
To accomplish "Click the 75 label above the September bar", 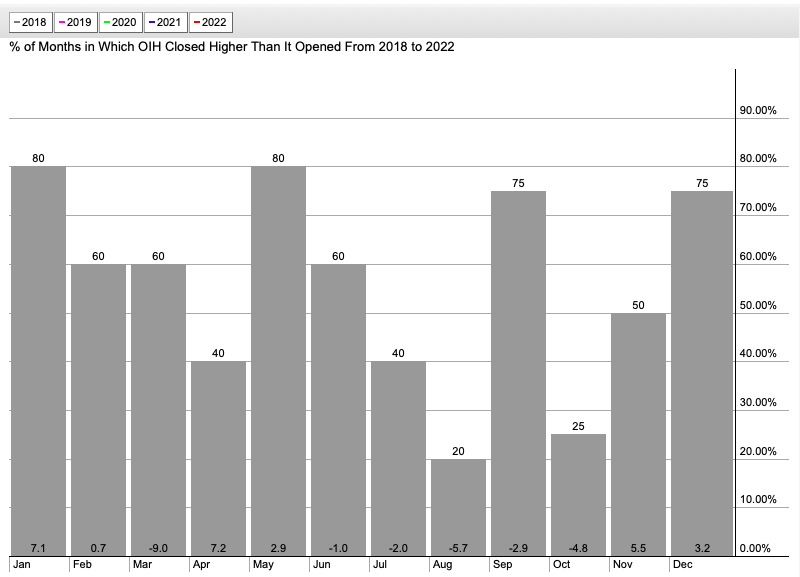I will tap(518, 183).
